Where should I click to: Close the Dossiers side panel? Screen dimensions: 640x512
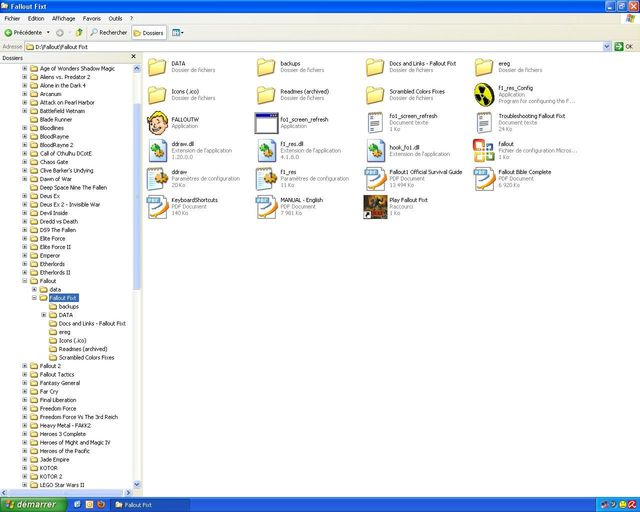[x=133, y=57]
